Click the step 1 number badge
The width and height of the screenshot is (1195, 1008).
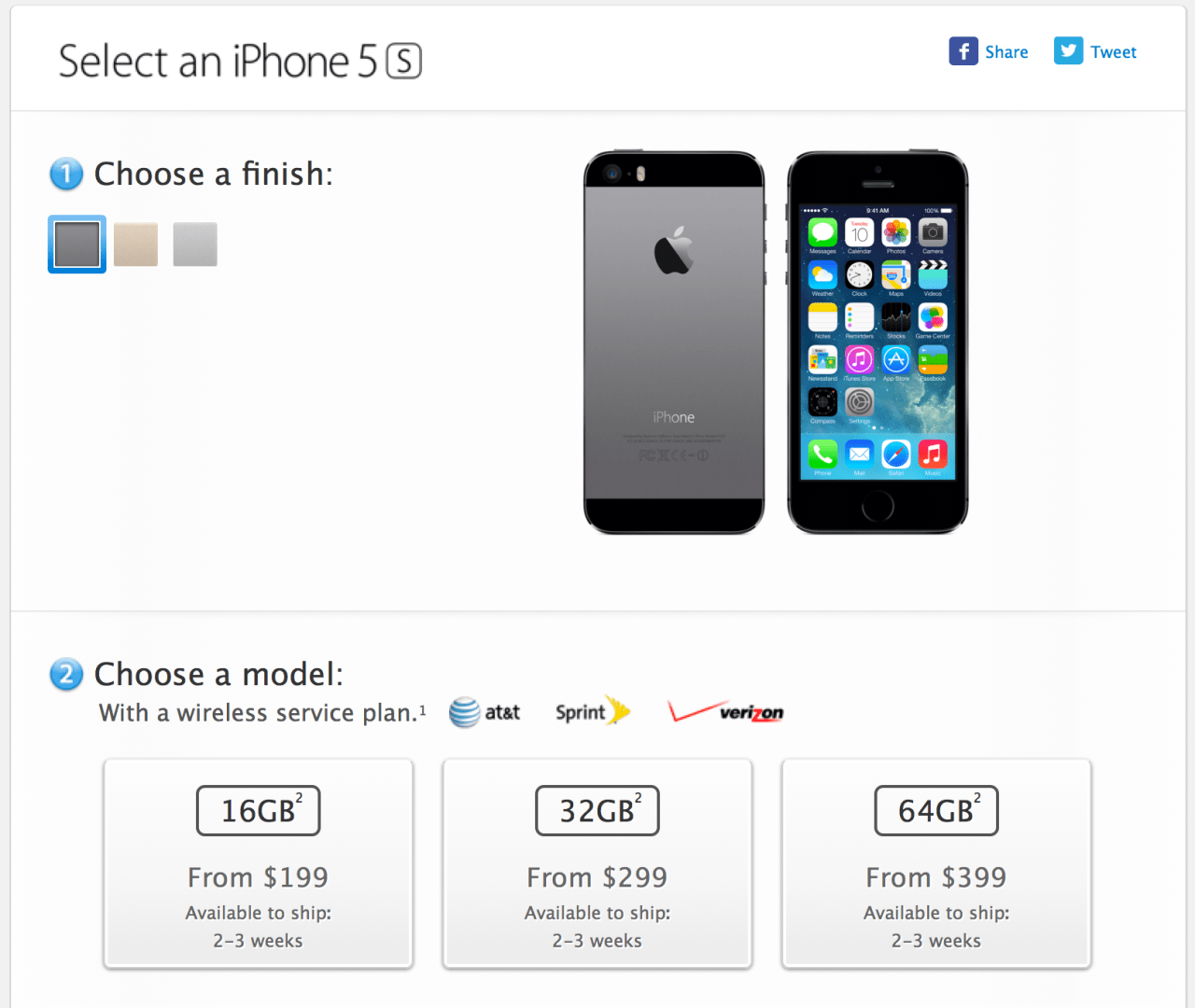(66, 175)
